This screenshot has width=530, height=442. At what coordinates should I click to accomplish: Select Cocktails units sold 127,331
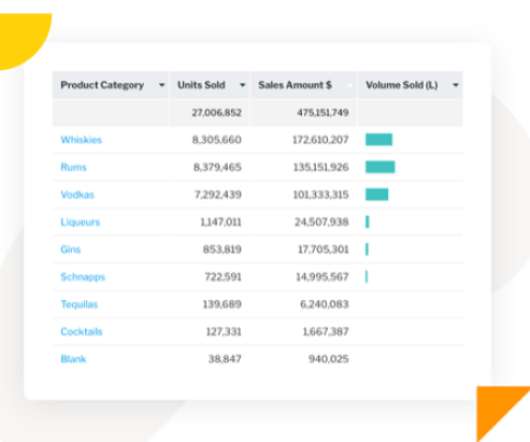(224, 332)
